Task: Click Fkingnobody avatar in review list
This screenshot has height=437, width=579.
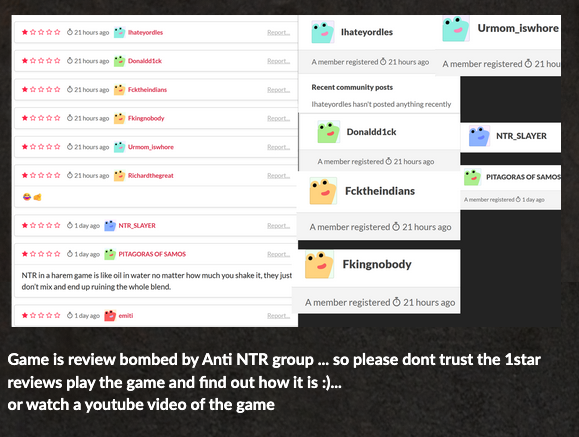Action: pos(119,118)
